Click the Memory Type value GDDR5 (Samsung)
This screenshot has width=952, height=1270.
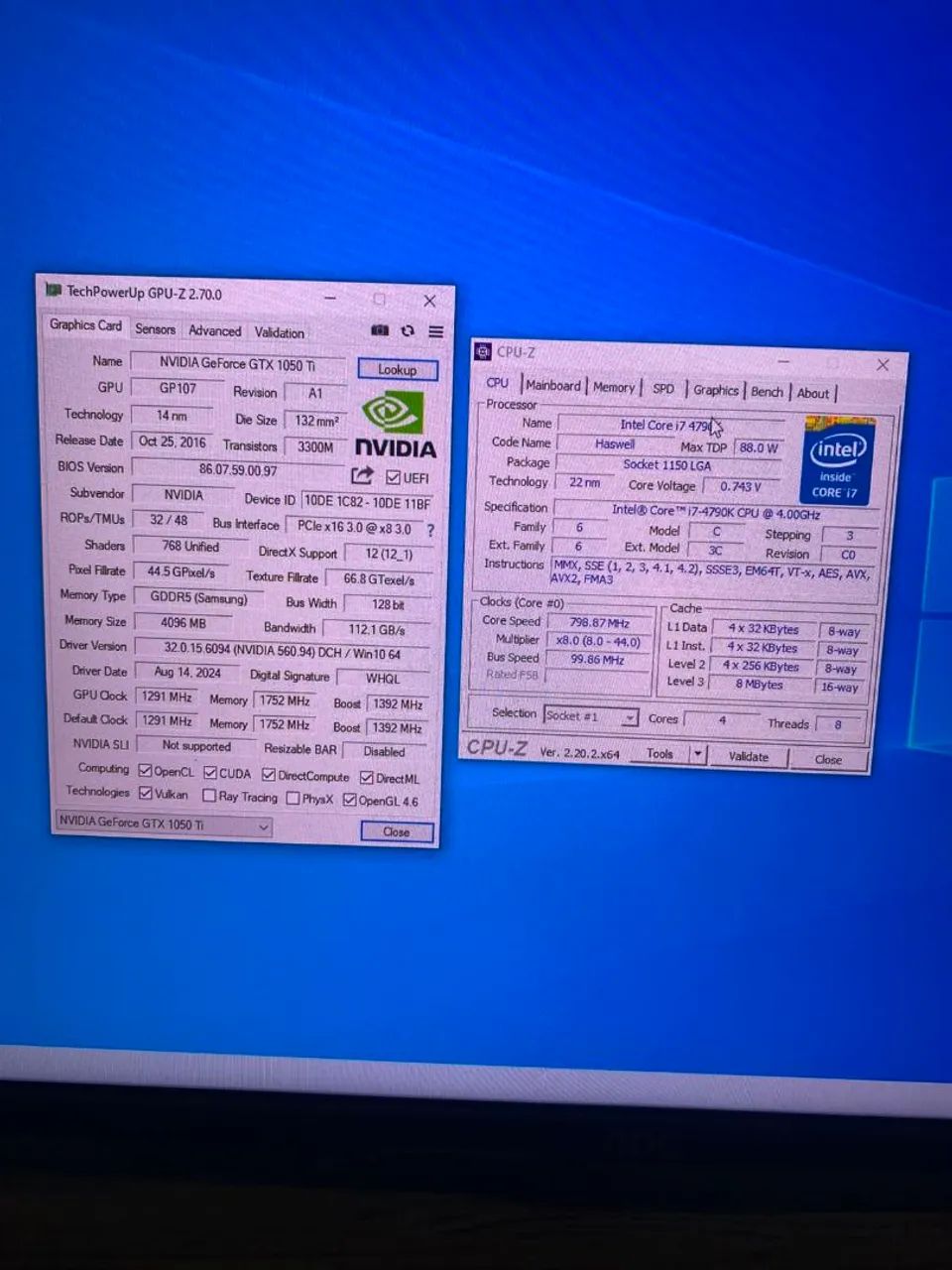pos(198,598)
